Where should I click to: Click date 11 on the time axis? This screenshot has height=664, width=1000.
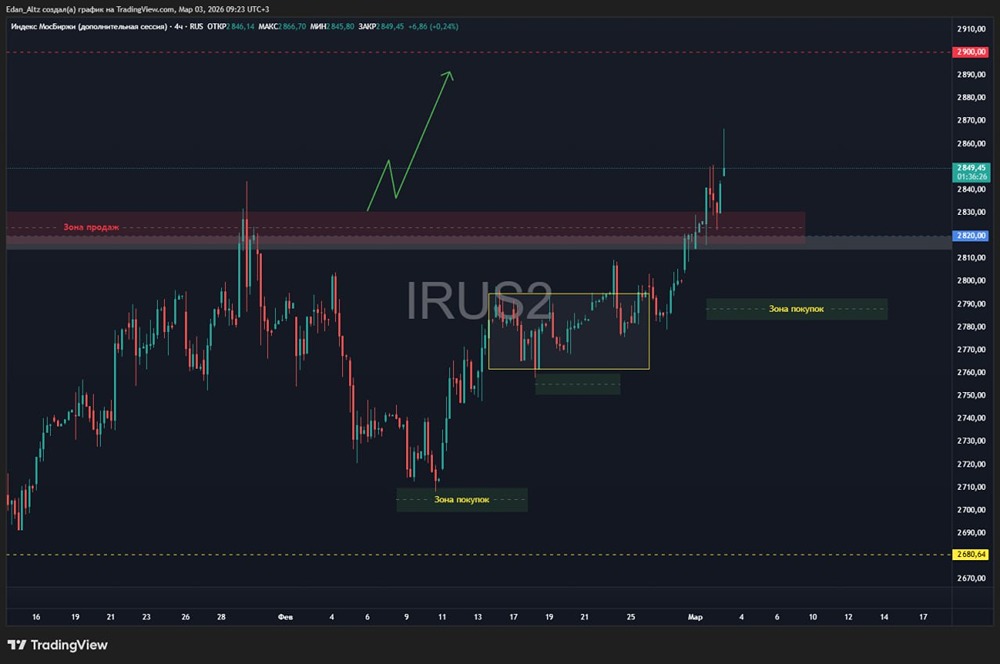(442, 617)
